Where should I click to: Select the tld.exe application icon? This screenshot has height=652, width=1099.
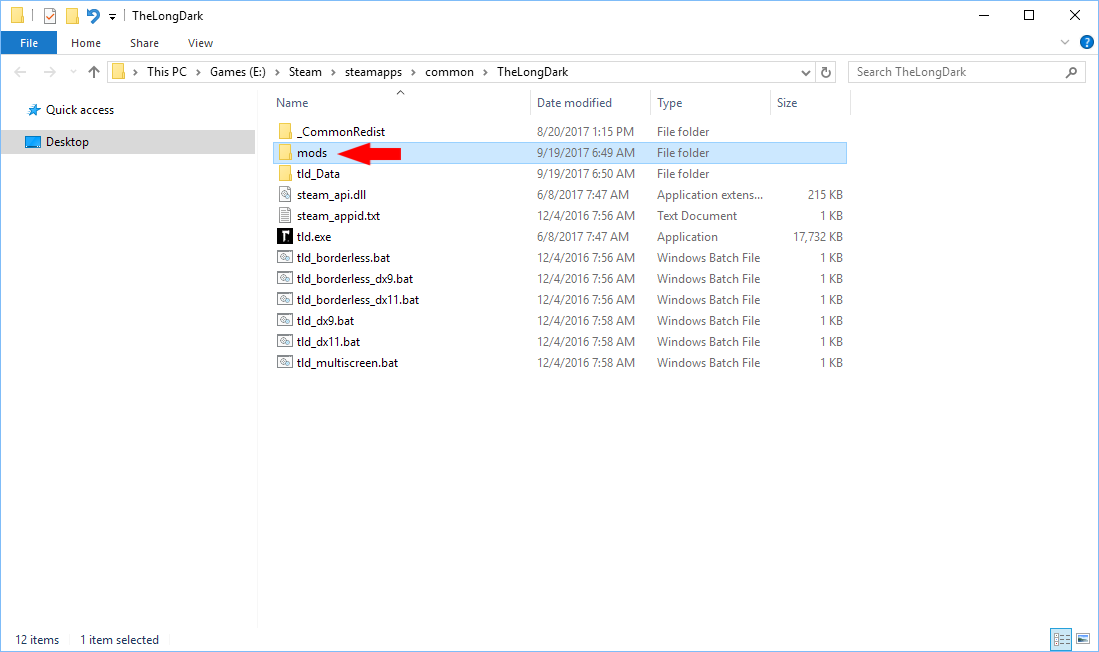point(285,237)
